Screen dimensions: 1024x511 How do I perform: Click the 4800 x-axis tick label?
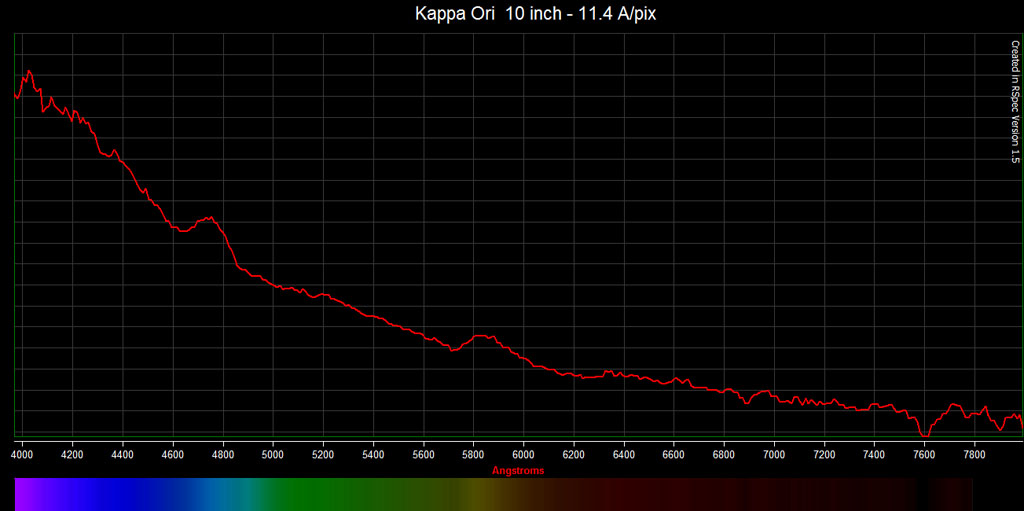pos(223,454)
